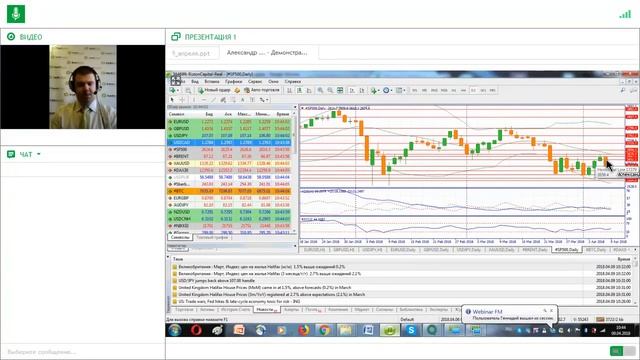Click the Windows Start button
This screenshot has height=360, width=640.
pos(175,330)
